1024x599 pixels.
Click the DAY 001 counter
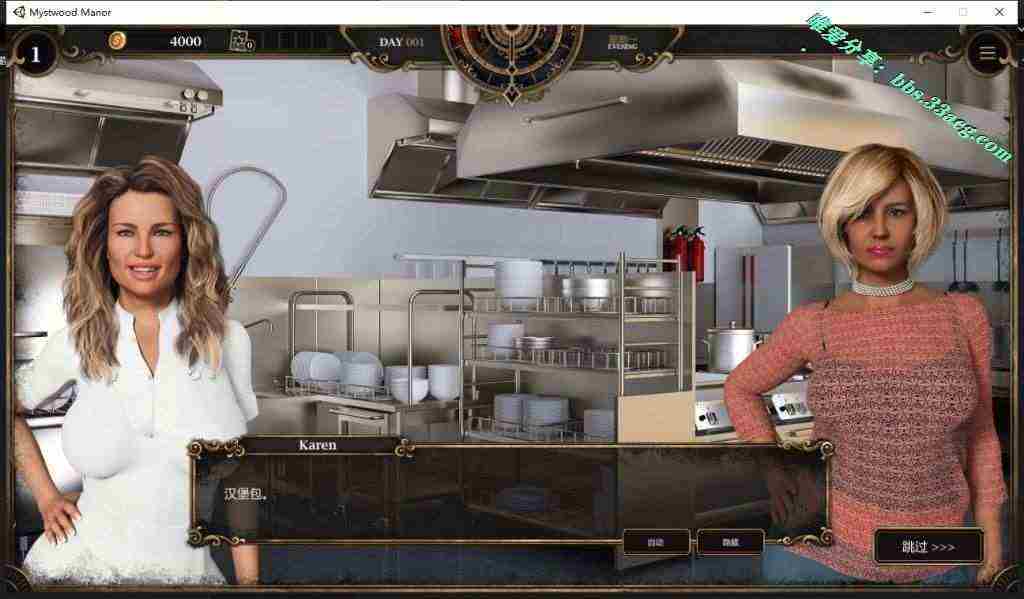[401, 42]
